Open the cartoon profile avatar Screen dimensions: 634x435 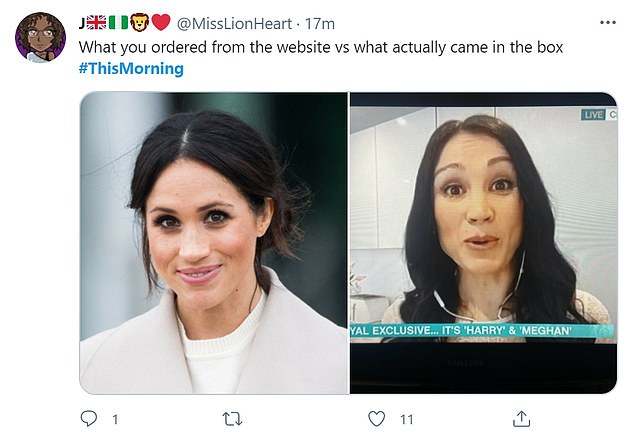click(x=41, y=36)
